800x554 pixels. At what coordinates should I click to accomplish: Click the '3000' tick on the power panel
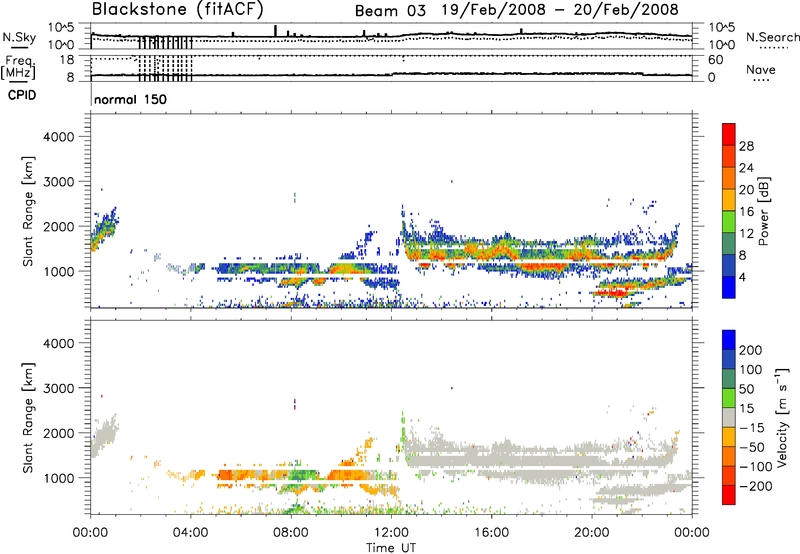coord(59,182)
